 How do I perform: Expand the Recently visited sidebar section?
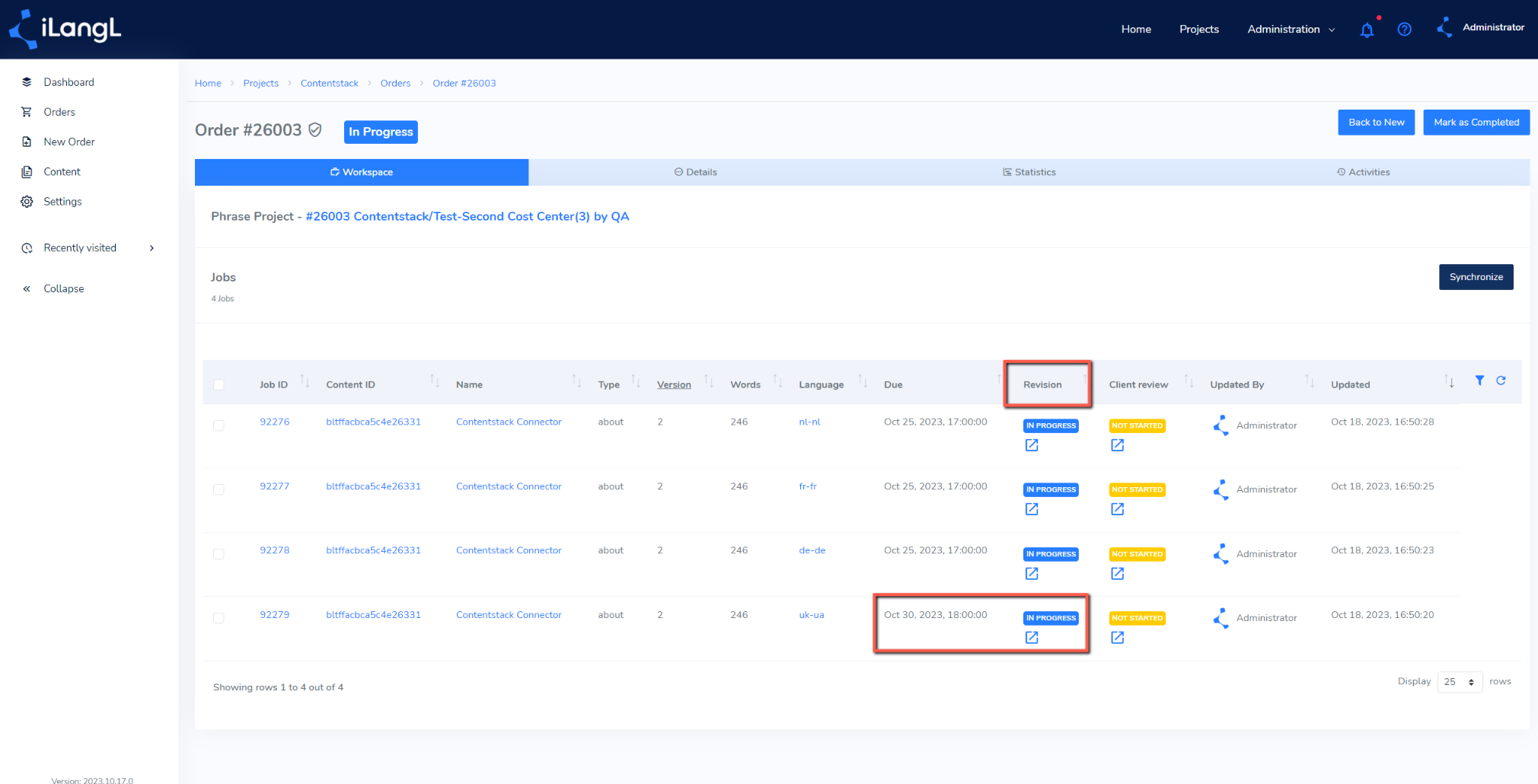click(x=90, y=248)
